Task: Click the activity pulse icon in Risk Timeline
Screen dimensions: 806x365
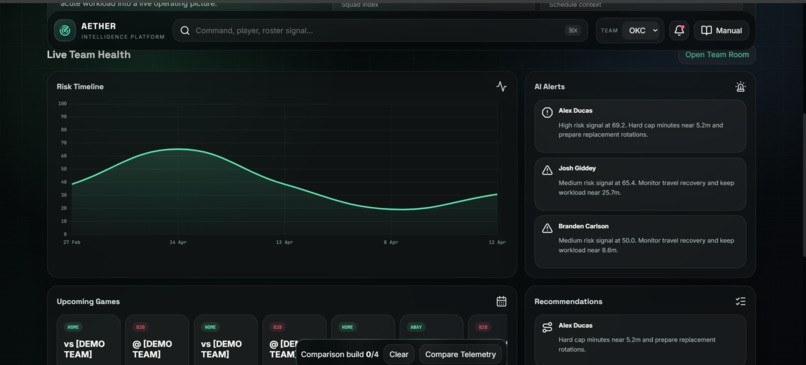Action: pyautogui.click(x=501, y=86)
